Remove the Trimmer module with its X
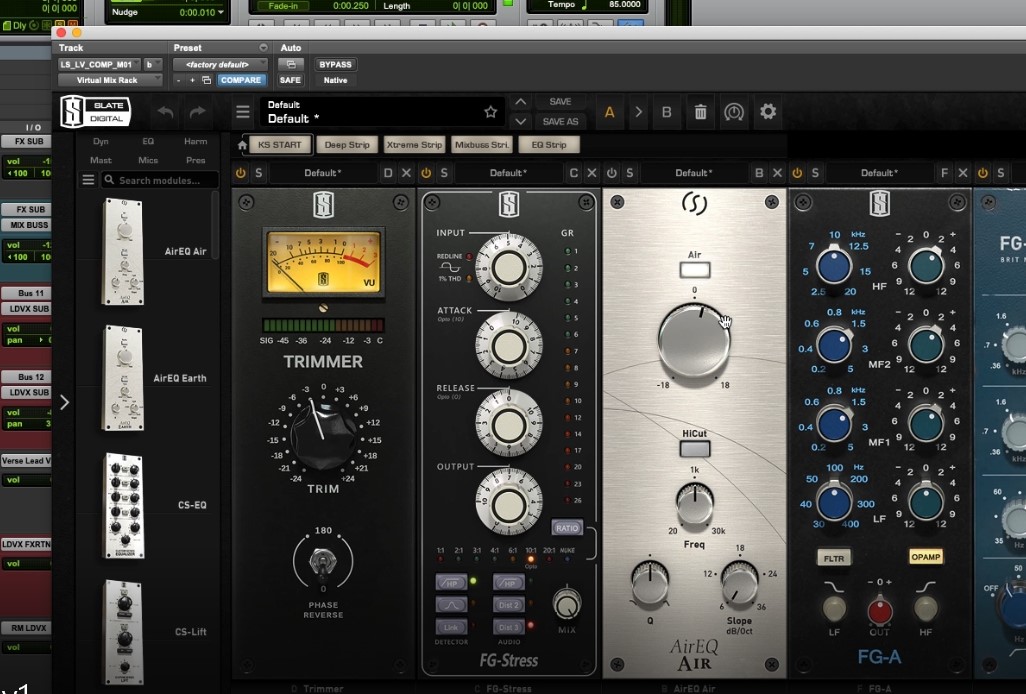This screenshot has width=1026, height=694. pyautogui.click(x=406, y=173)
